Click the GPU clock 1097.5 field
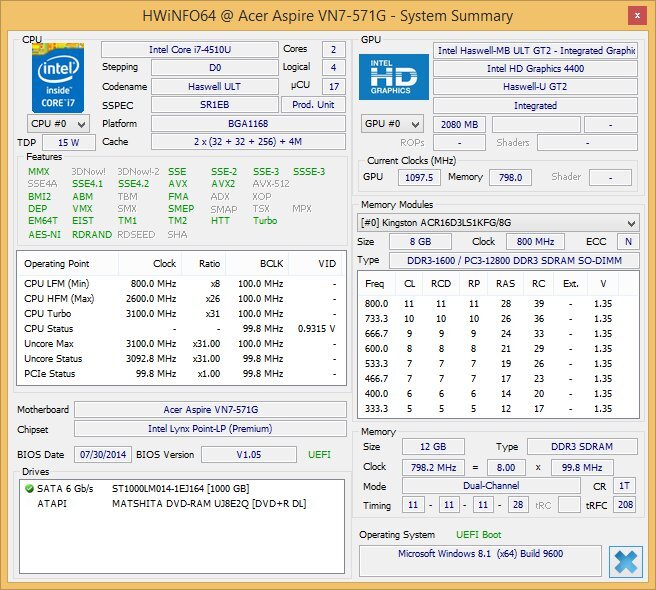Viewport: 656px width, 590px height. coord(419,177)
